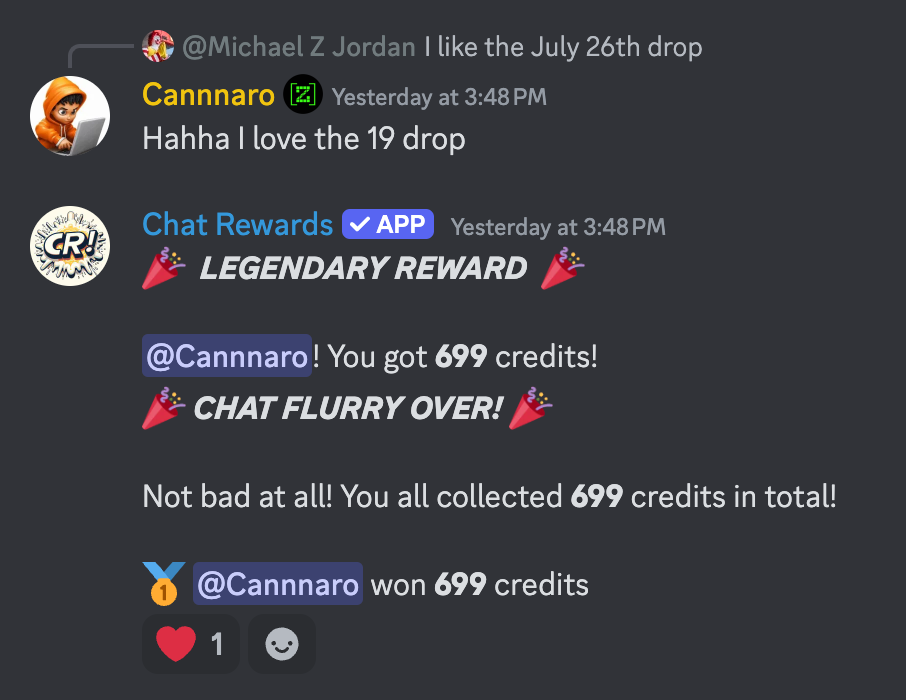906x700 pixels.
Task: Click party popper right of LEGENDARY REWARD
Action: (562, 268)
